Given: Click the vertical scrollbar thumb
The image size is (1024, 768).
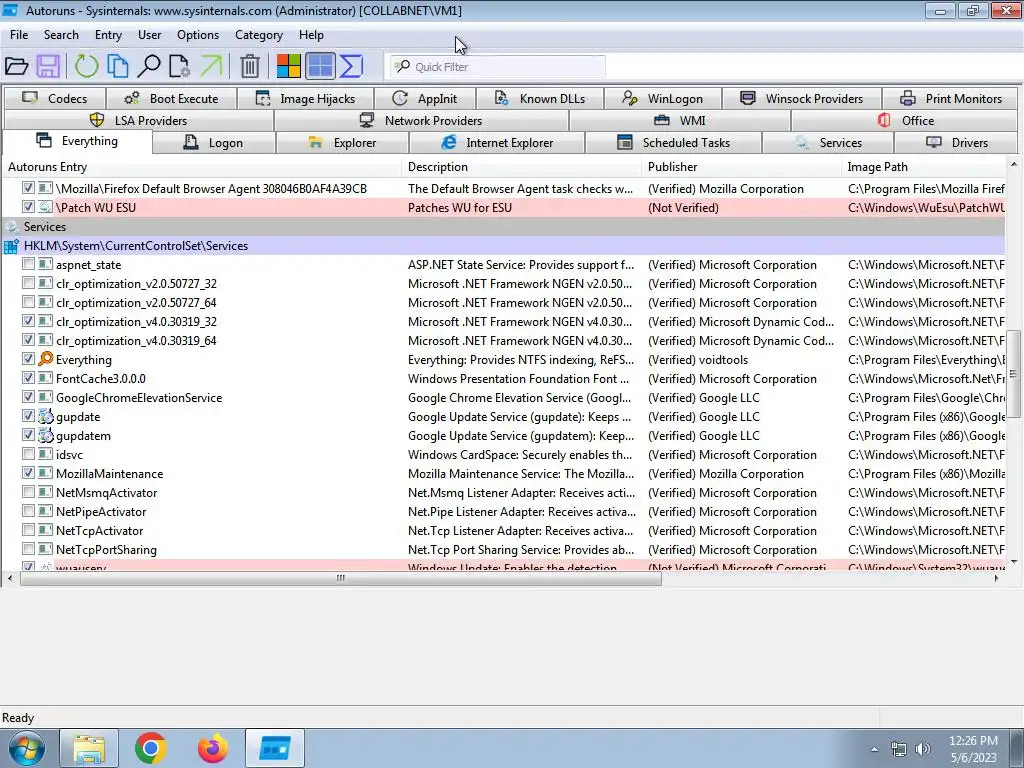Looking at the screenshot, I should (1013, 374).
